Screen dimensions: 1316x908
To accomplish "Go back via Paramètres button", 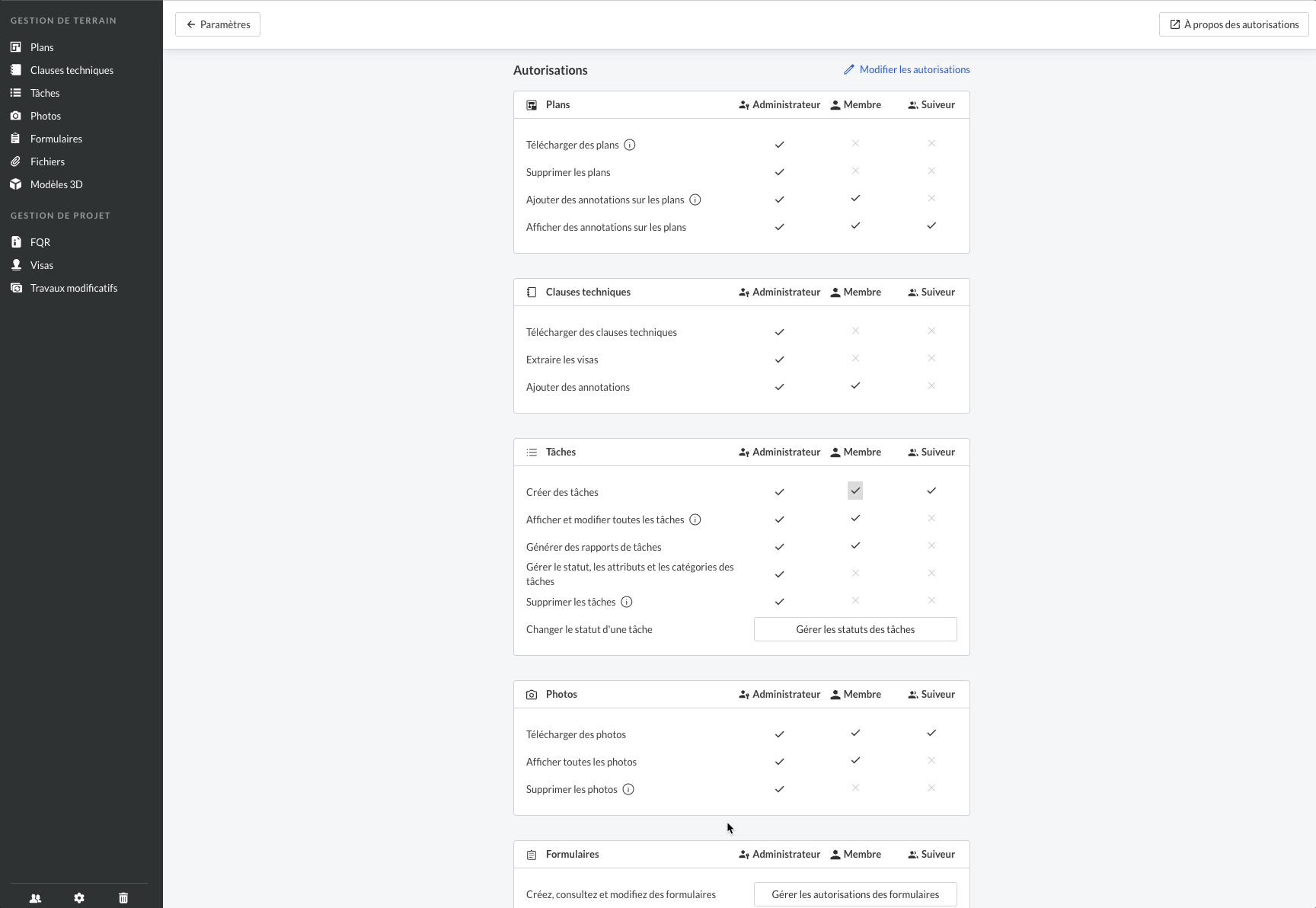I will 218,24.
